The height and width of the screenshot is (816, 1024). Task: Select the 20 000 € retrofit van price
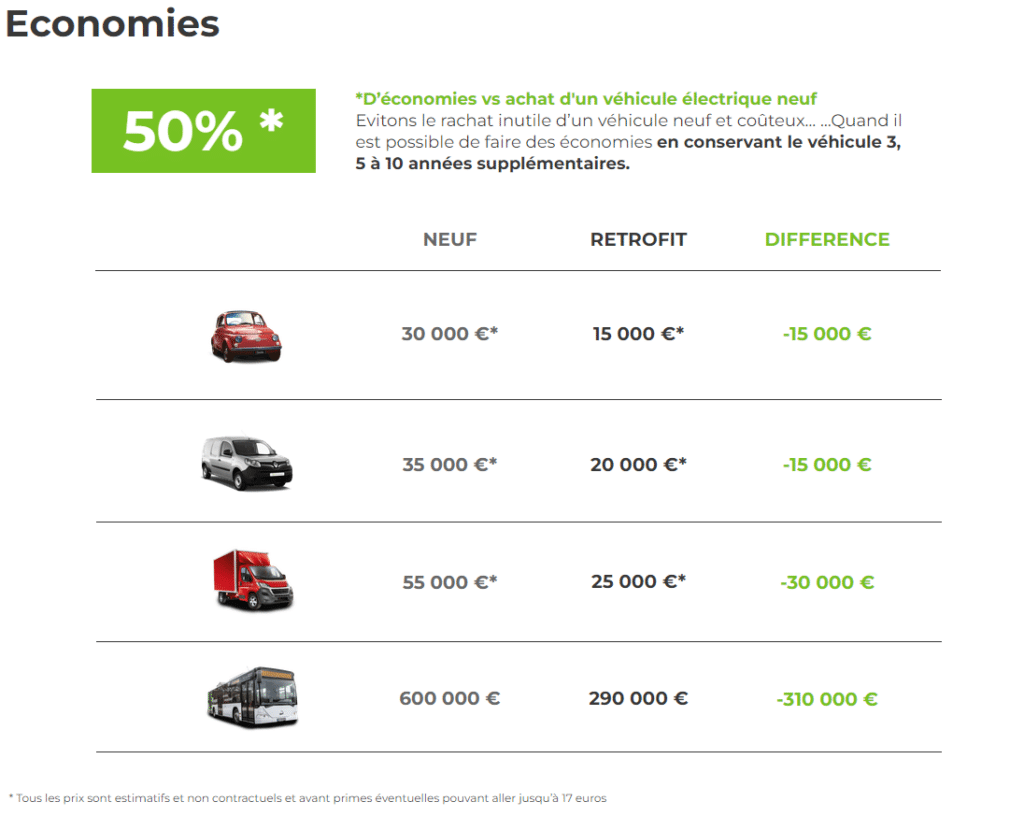click(x=638, y=464)
